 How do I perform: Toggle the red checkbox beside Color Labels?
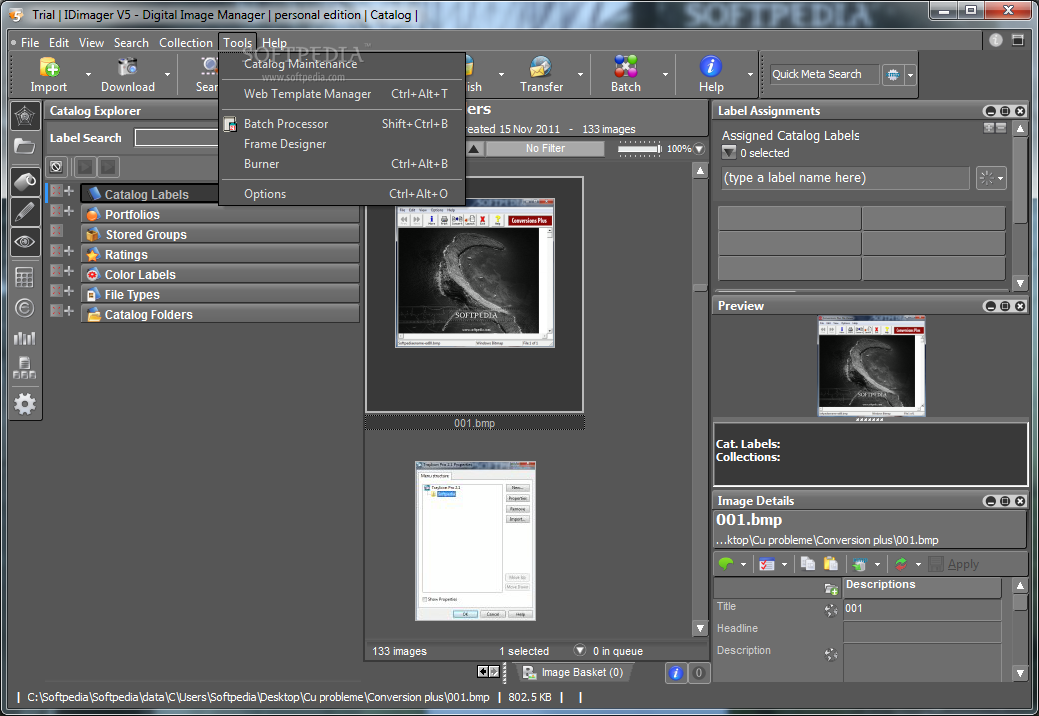(x=56, y=270)
